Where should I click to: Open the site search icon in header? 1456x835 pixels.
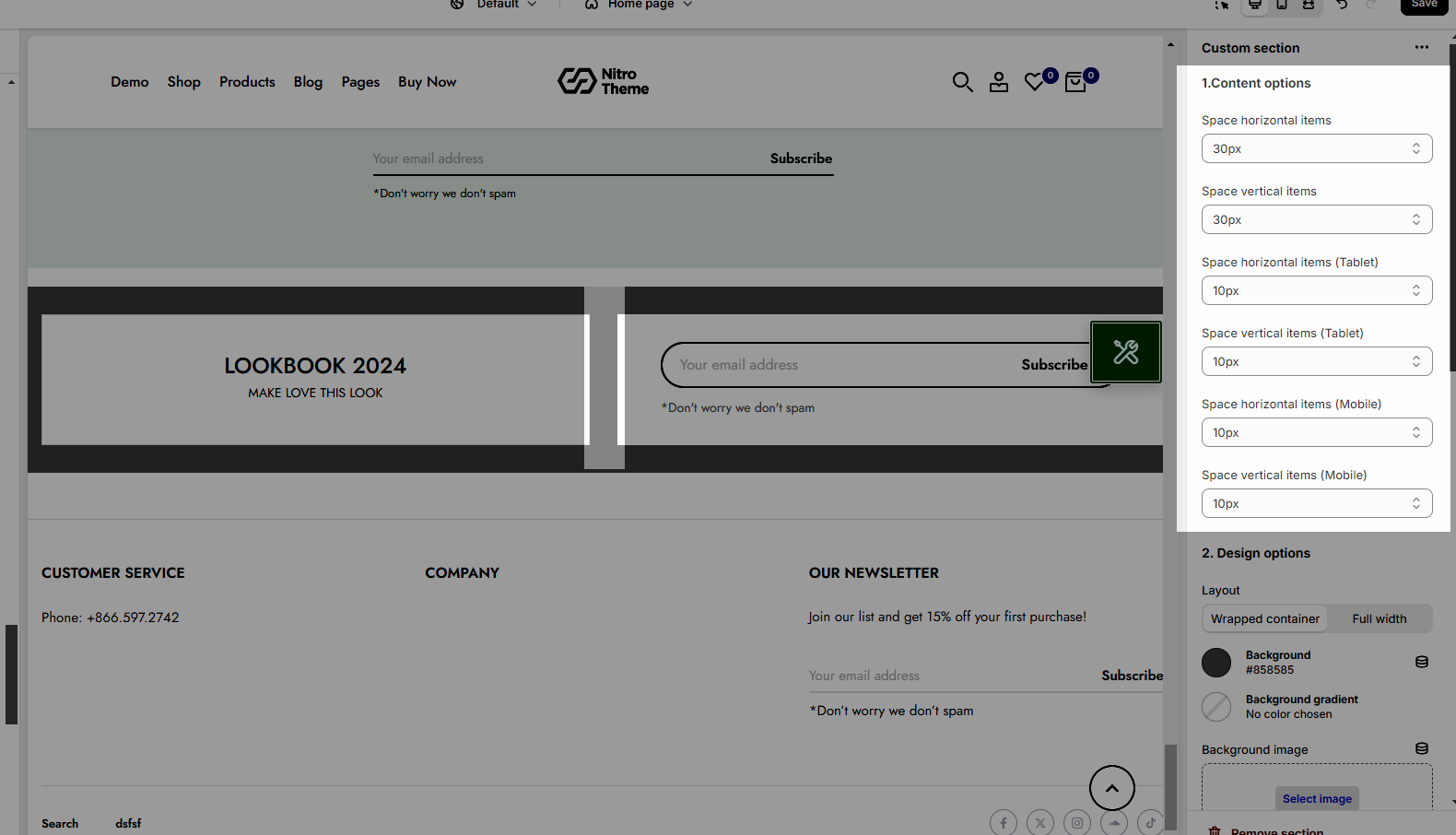962,82
